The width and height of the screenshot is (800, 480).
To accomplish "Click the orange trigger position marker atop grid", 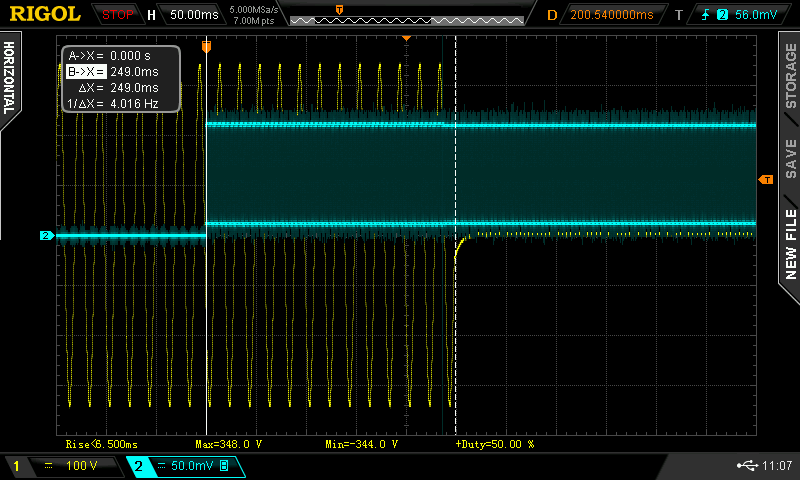I will coord(407,38).
